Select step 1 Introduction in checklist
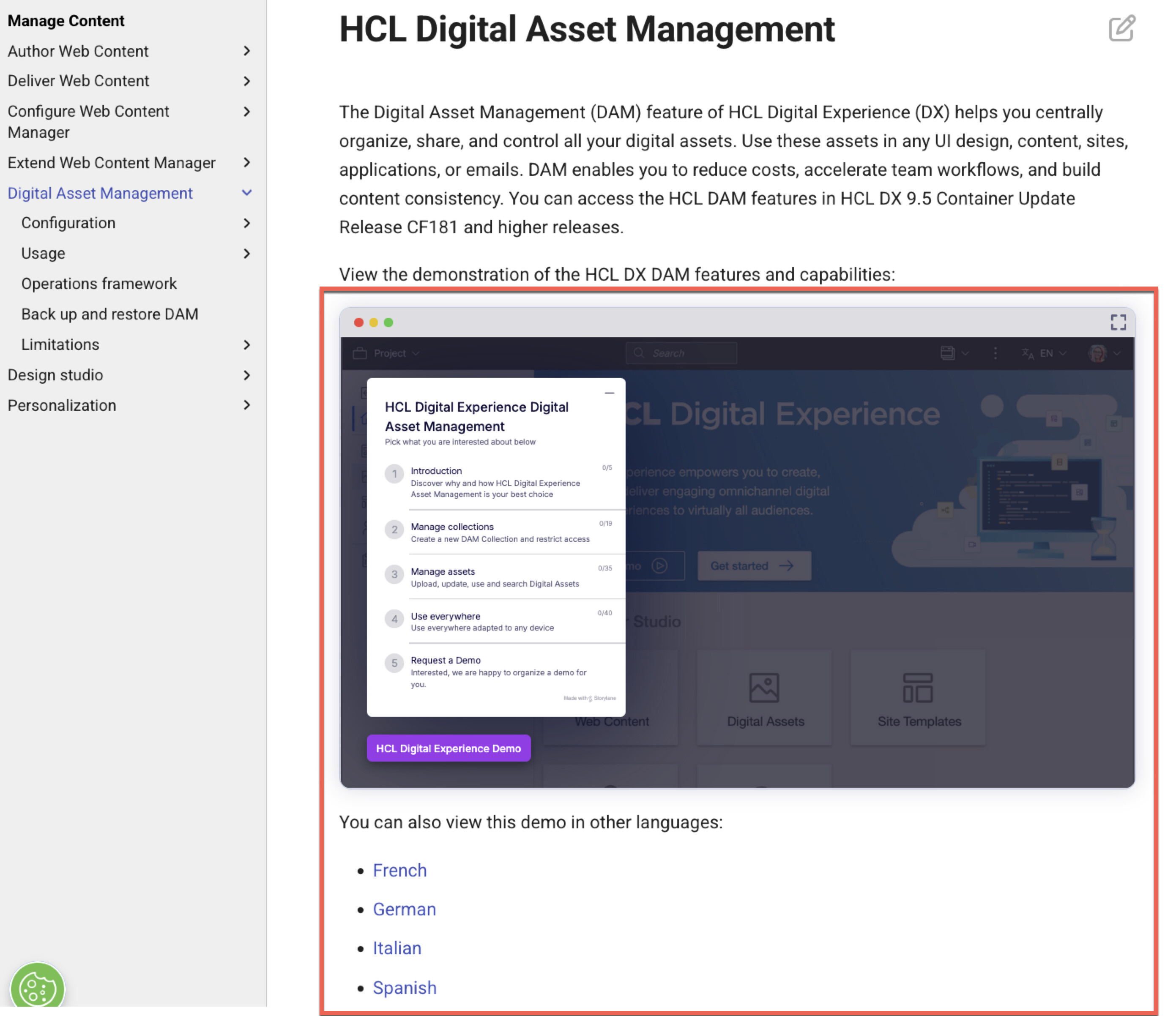 pos(436,471)
